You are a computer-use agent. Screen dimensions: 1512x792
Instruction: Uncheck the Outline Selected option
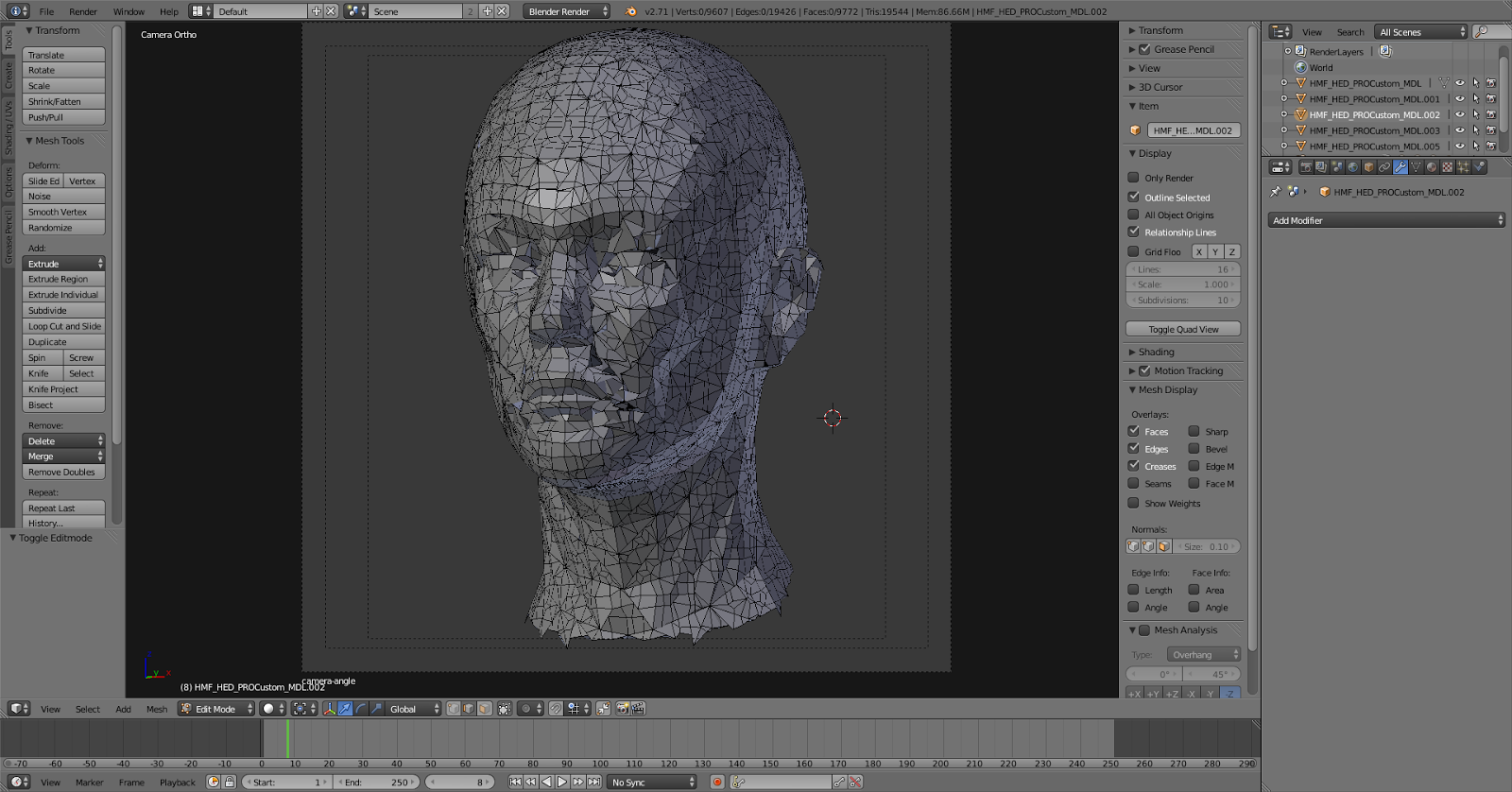point(1133,198)
